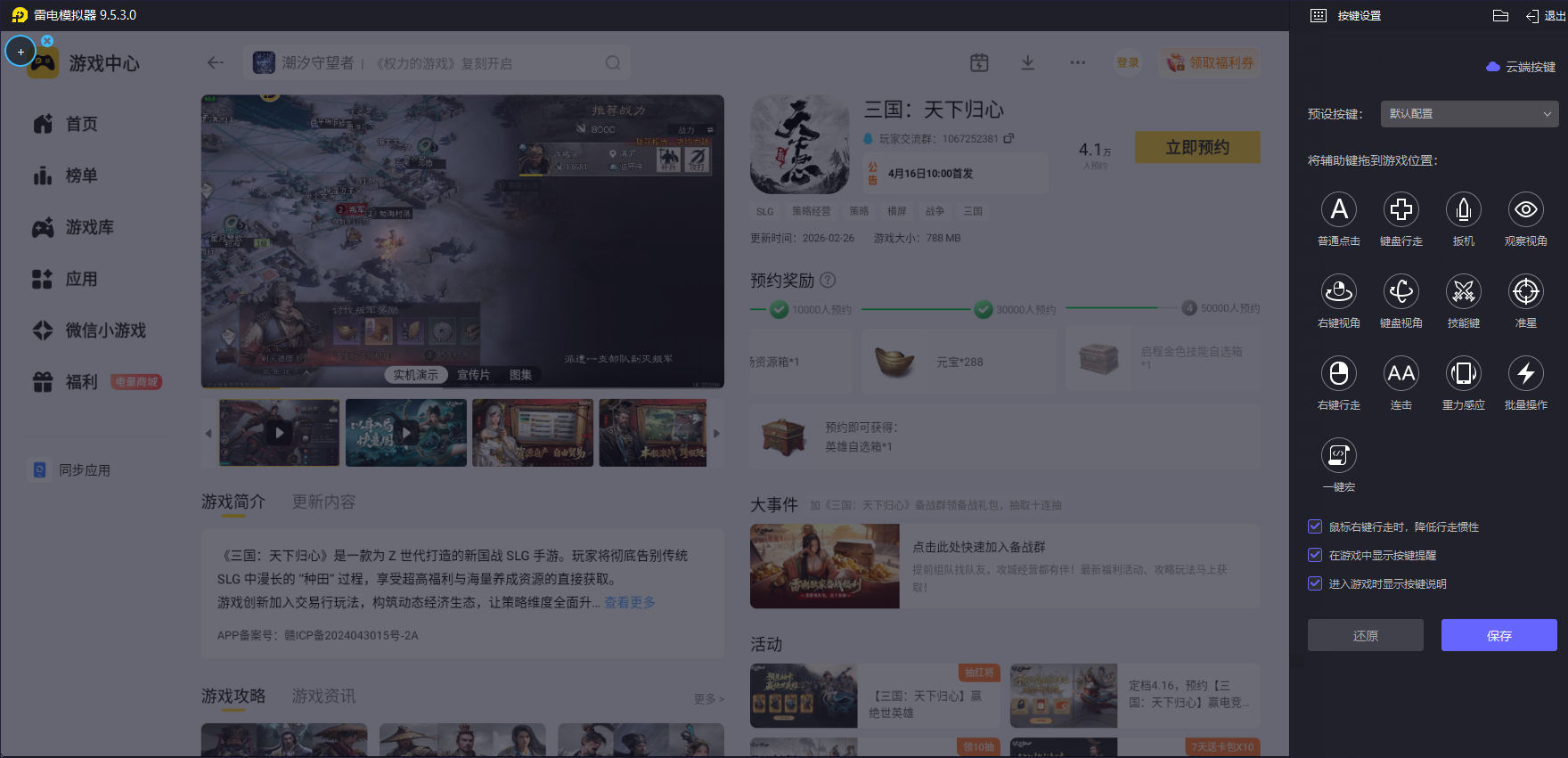The image size is (1568, 758).
Task: Open the 更多 link beside 游戏资讯
Action: pyautogui.click(x=708, y=699)
